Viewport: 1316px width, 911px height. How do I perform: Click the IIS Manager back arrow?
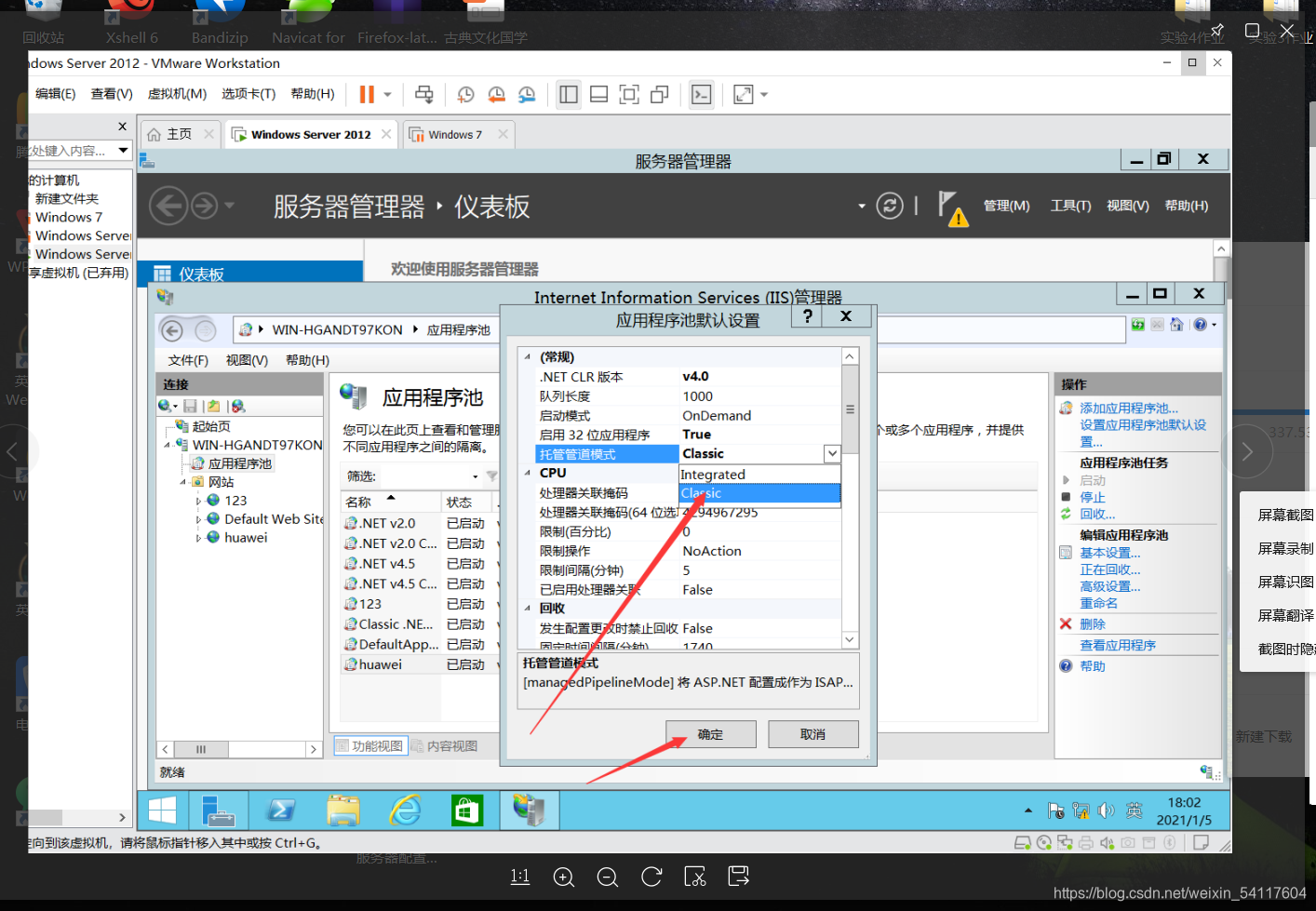(172, 329)
